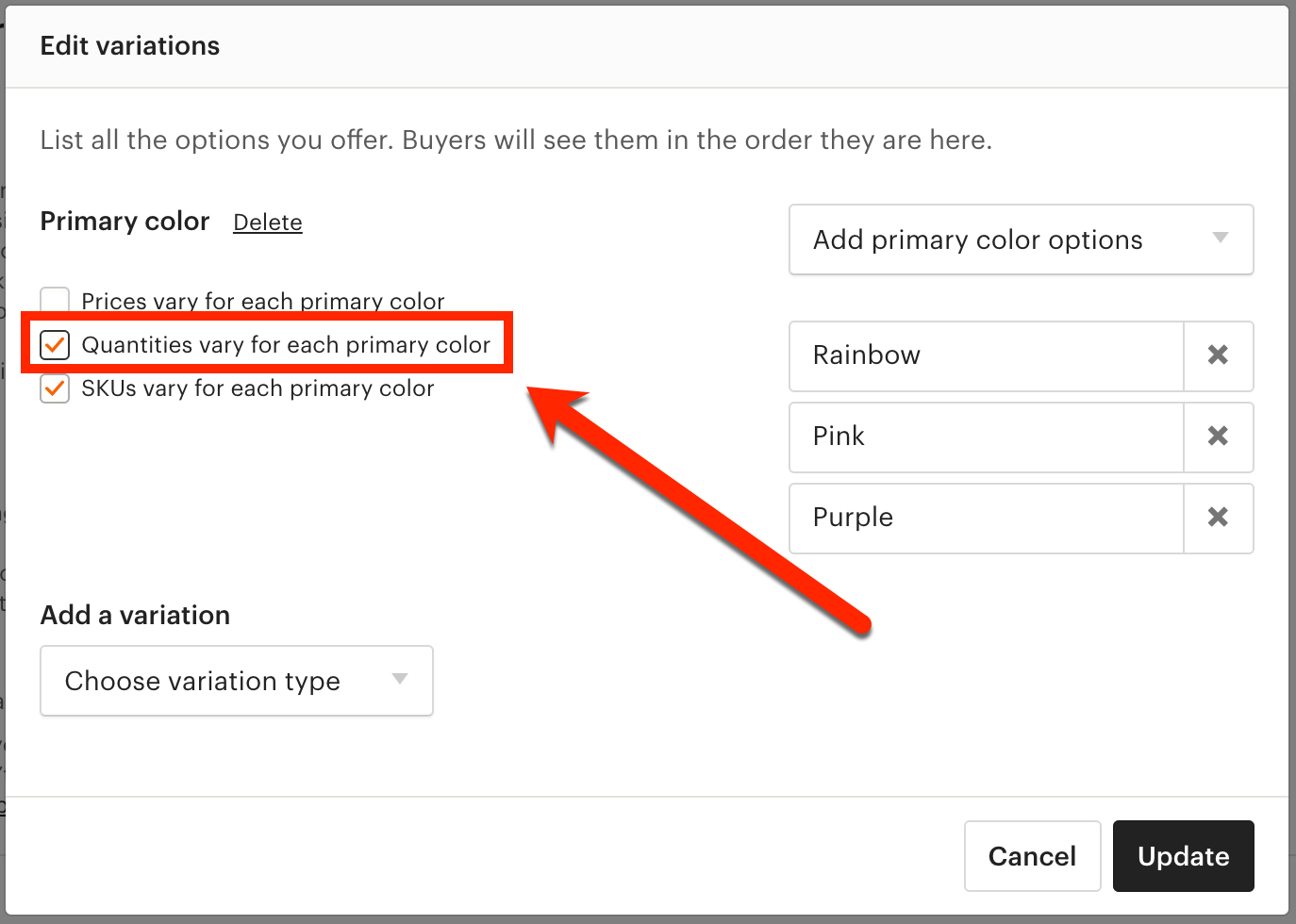Click the Edit variations dialog title
Viewport: 1296px width, 924px height.
tap(130, 46)
